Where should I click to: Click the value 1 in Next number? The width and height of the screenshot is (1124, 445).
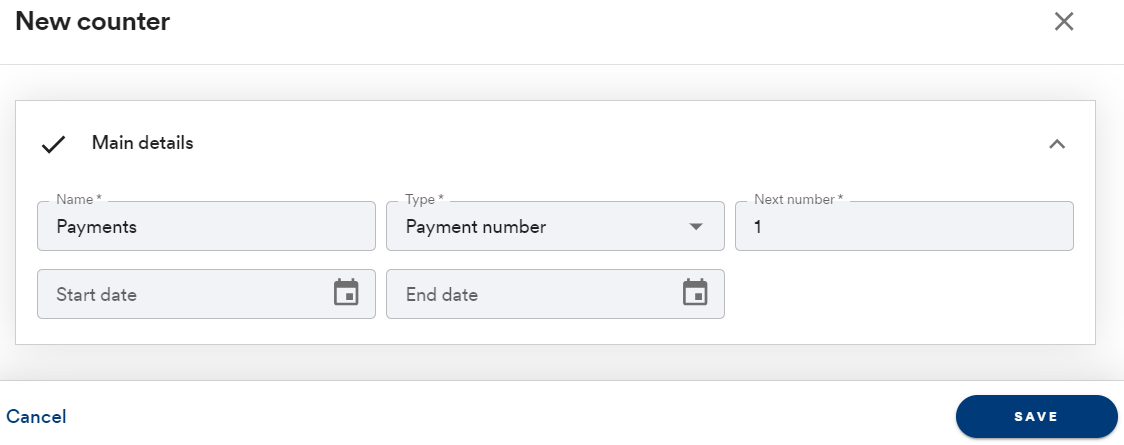click(x=758, y=227)
